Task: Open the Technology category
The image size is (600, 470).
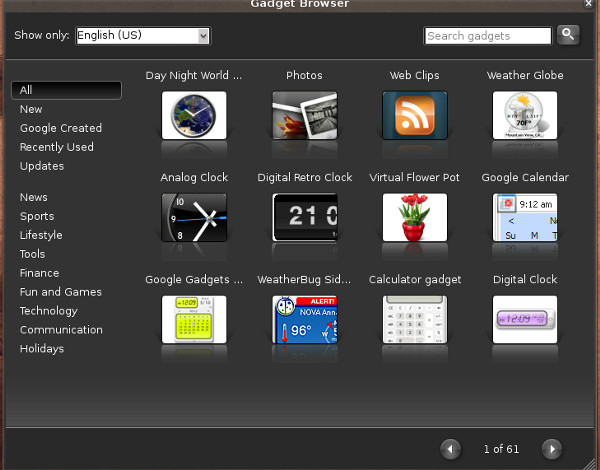Action: pyautogui.click(x=49, y=311)
